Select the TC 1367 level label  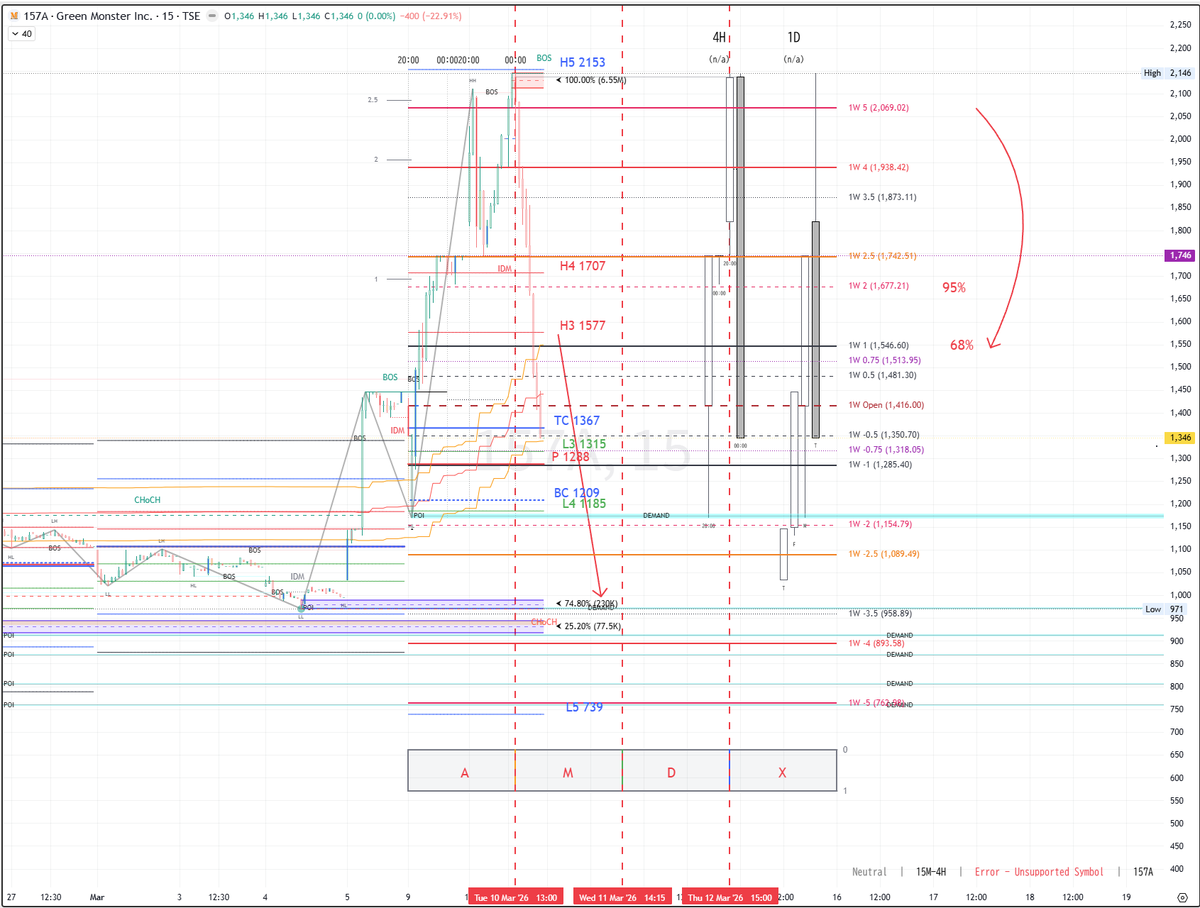(x=578, y=421)
